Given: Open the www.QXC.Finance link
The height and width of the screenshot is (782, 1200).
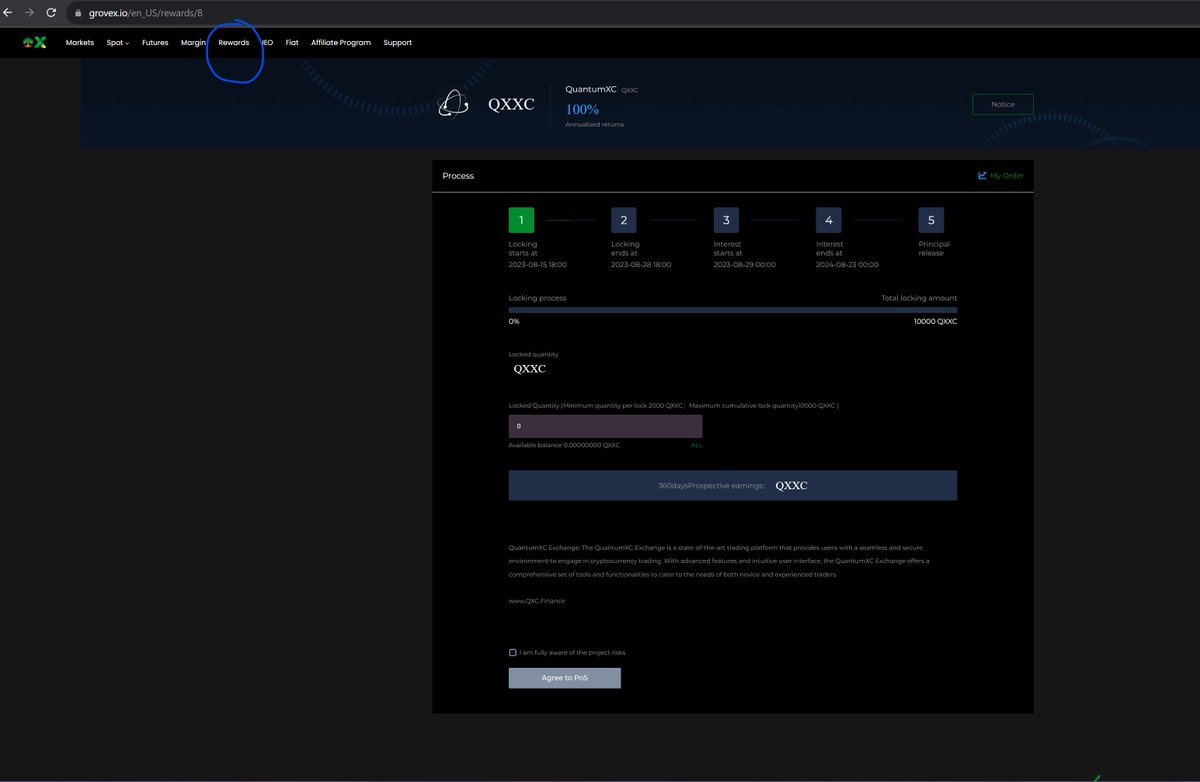Looking at the screenshot, I should click(537, 601).
